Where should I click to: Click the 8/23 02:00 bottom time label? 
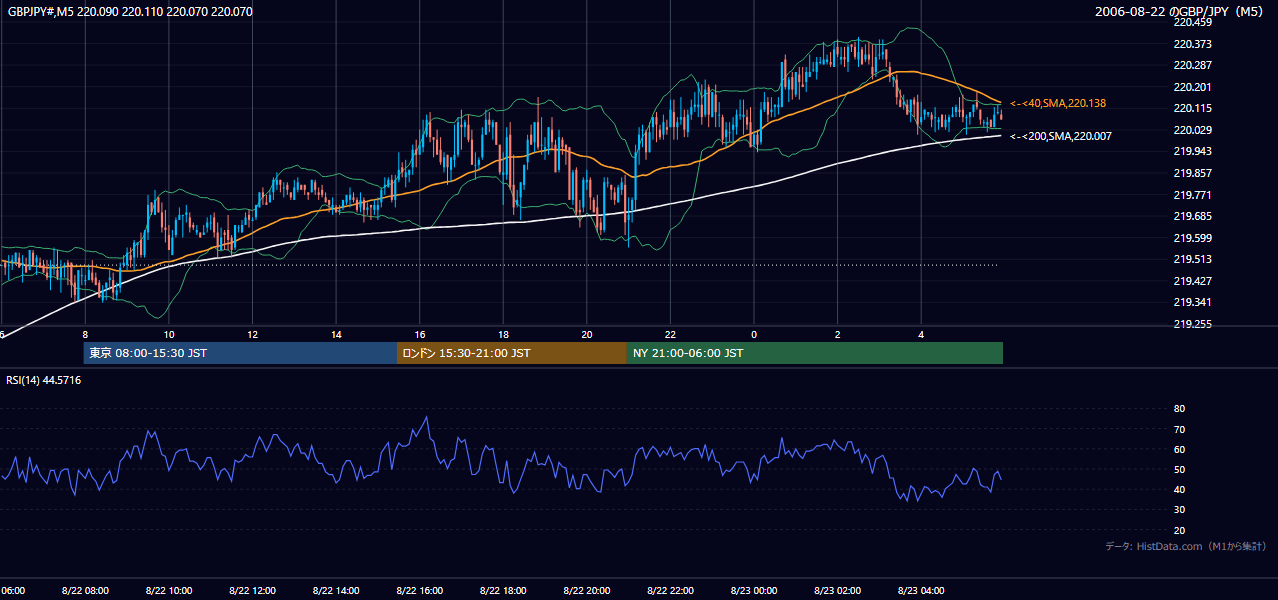click(x=838, y=591)
